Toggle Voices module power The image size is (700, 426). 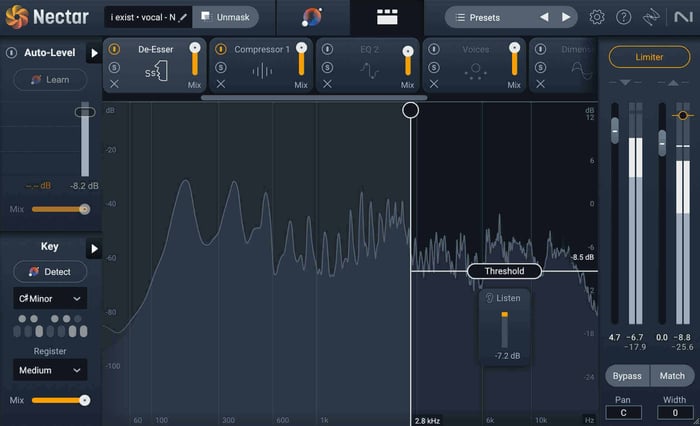pyautogui.click(x=434, y=49)
